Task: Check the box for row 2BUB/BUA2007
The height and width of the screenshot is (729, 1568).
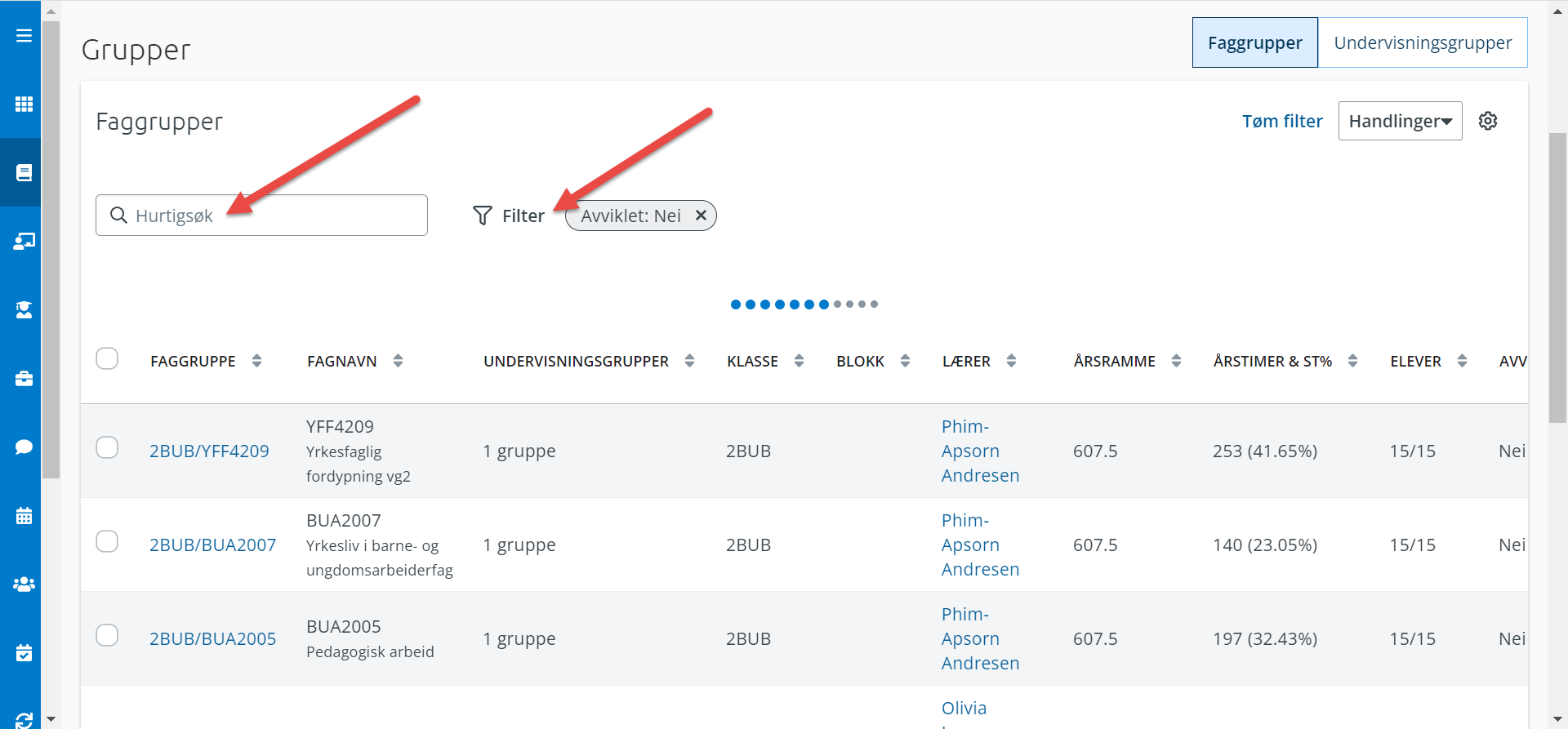Action: tap(107, 541)
